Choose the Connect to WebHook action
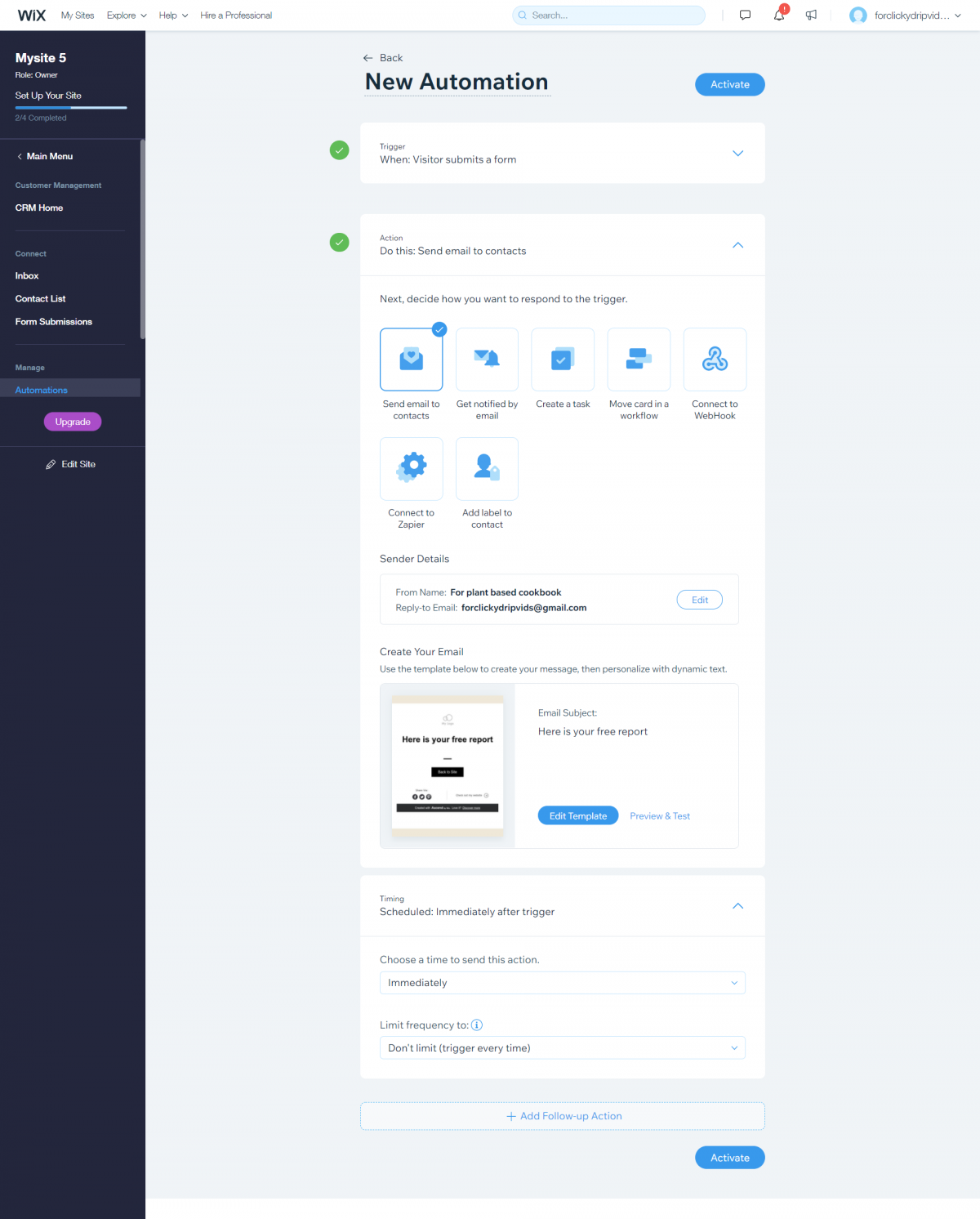This screenshot has width=980, height=1219. (x=715, y=359)
